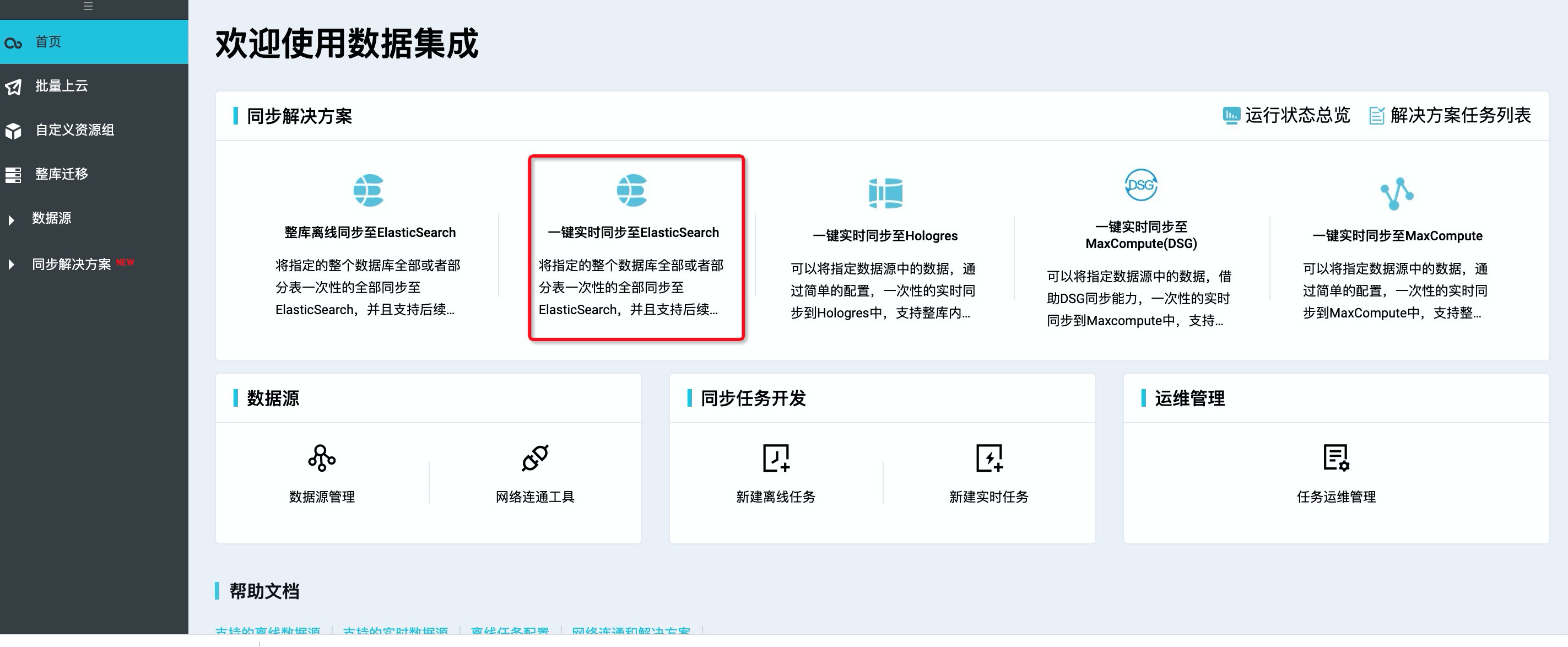Screen dimensions: 1568x647
Task: Open the 任务运维管理 label
Action: (x=1336, y=497)
